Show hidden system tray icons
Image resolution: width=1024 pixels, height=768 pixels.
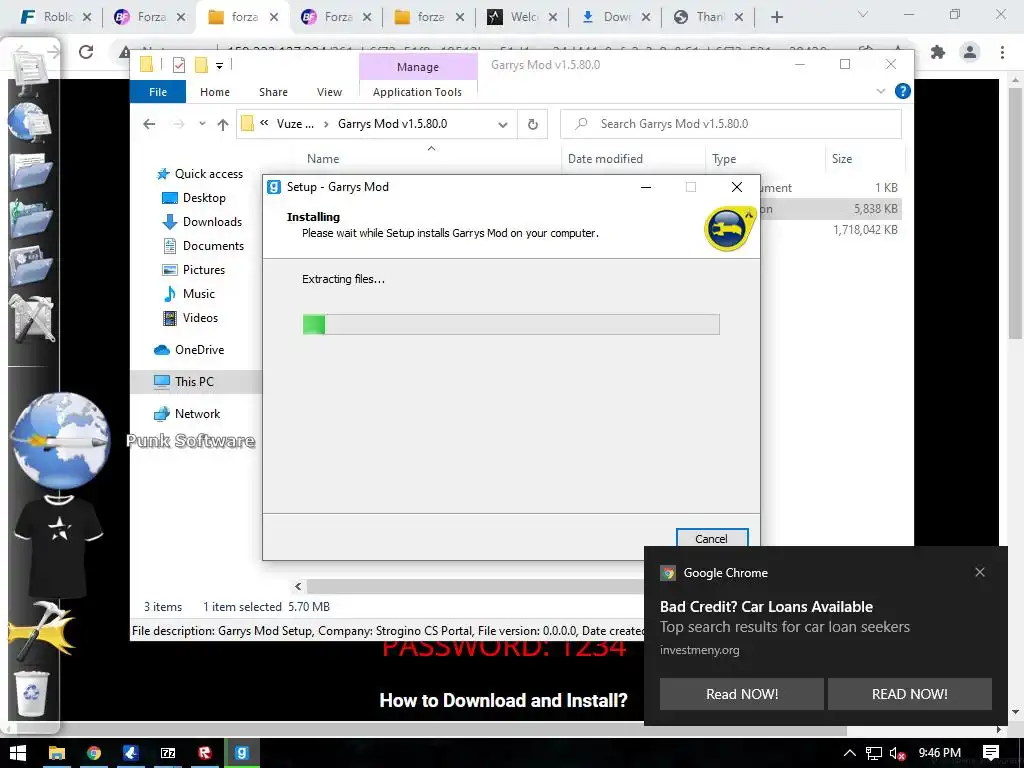pyautogui.click(x=850, y=753)
